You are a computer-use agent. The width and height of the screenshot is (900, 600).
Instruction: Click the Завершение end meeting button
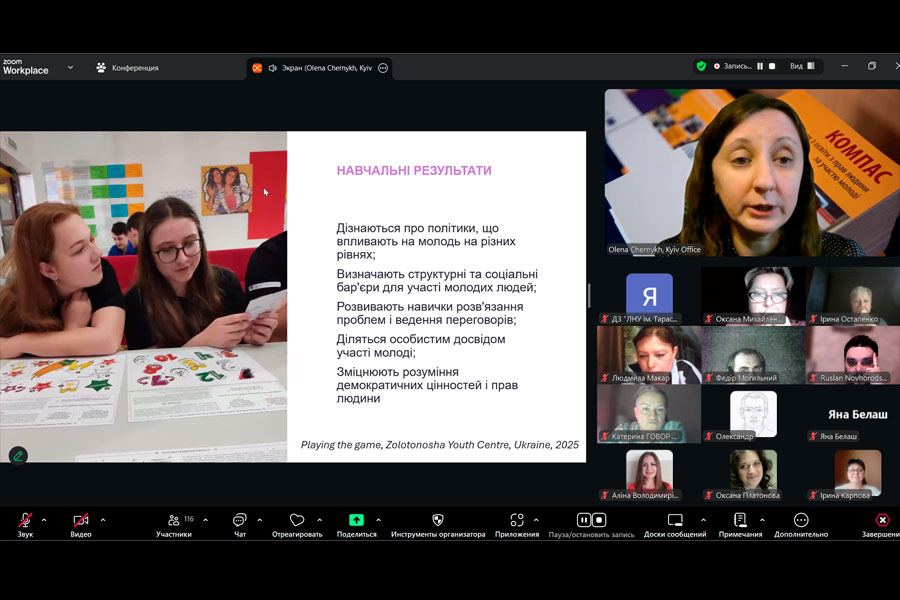coord(882,521)
